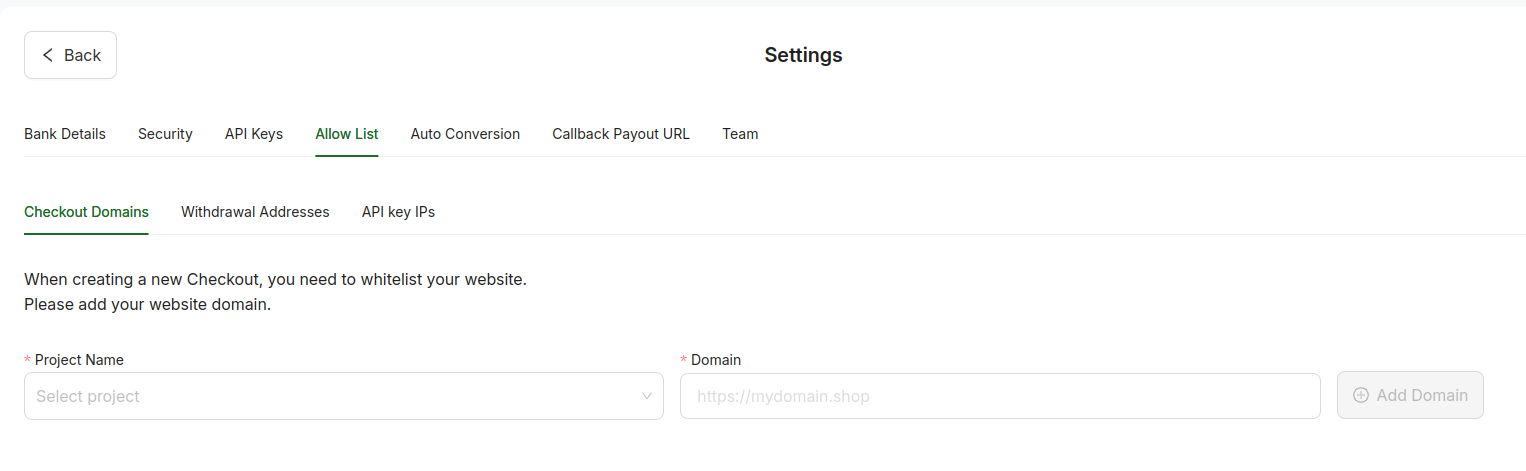1526x471 pixels.
Task: Open the Select project combo box
Action: click(x=344, y=396)
